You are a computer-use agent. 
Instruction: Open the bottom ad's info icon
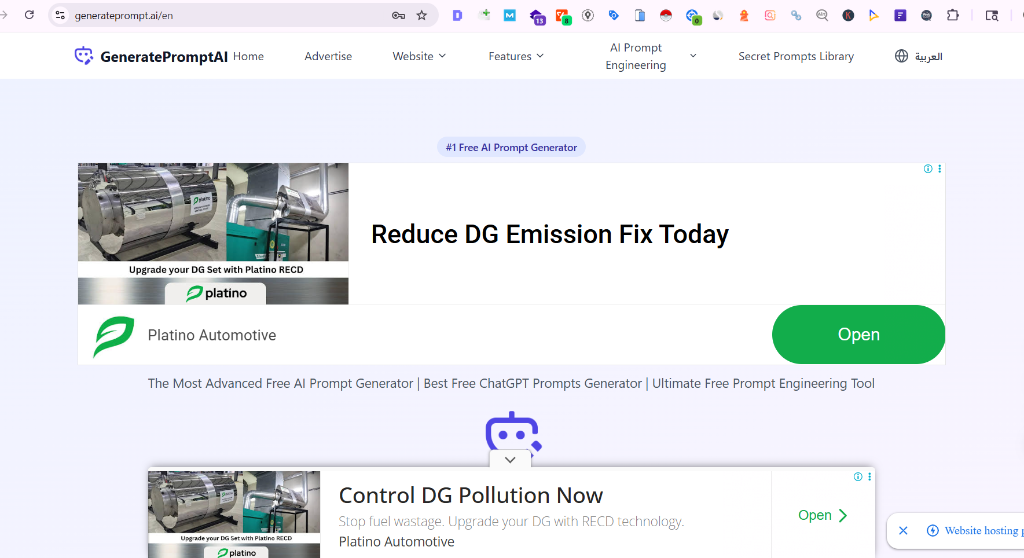click(x=858, y=477)
